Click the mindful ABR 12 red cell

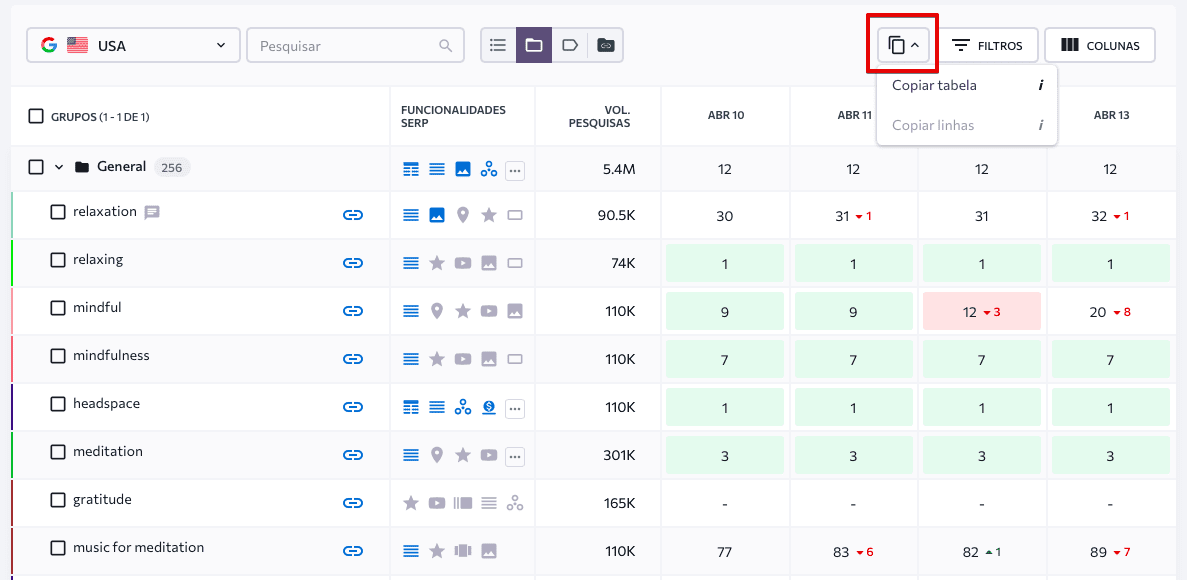(982, 311)
